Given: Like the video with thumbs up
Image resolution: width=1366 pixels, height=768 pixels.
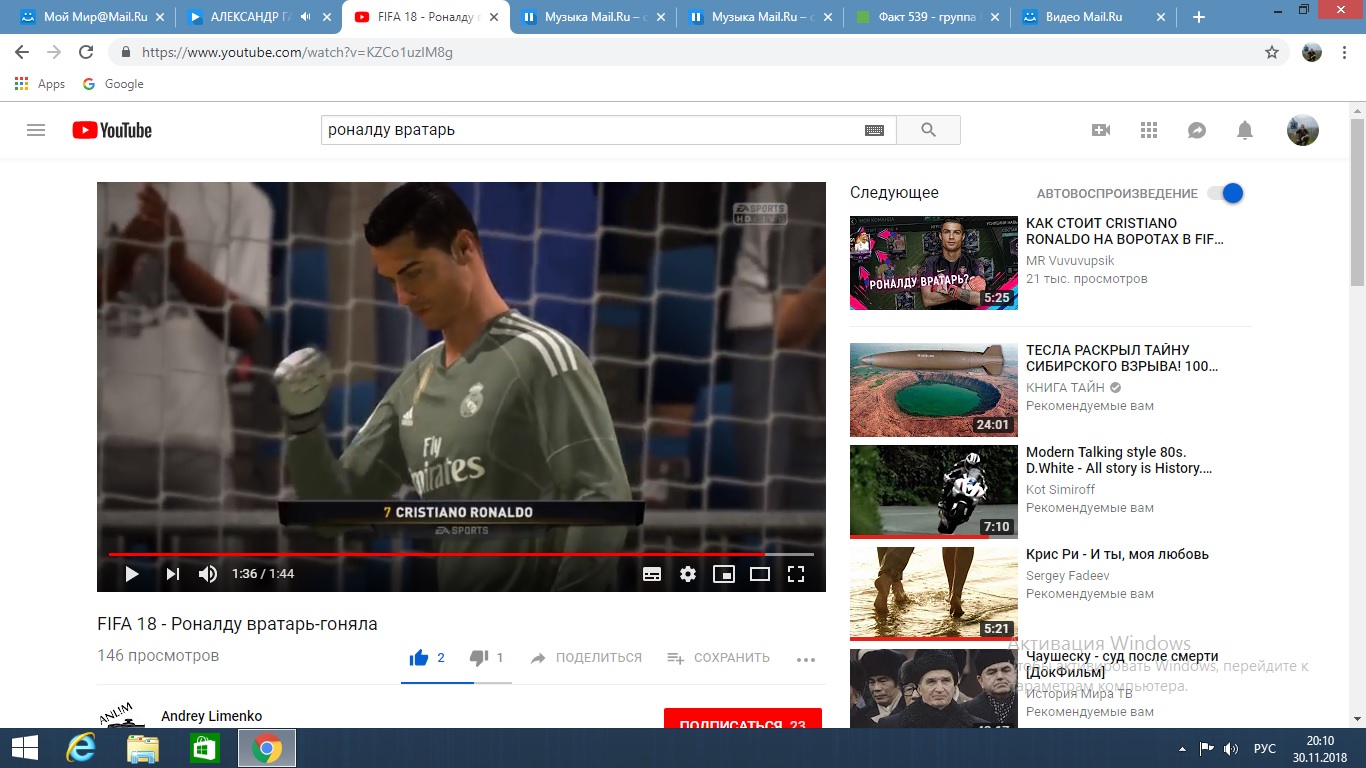Looking at the screenshot, I should point(419,658).
